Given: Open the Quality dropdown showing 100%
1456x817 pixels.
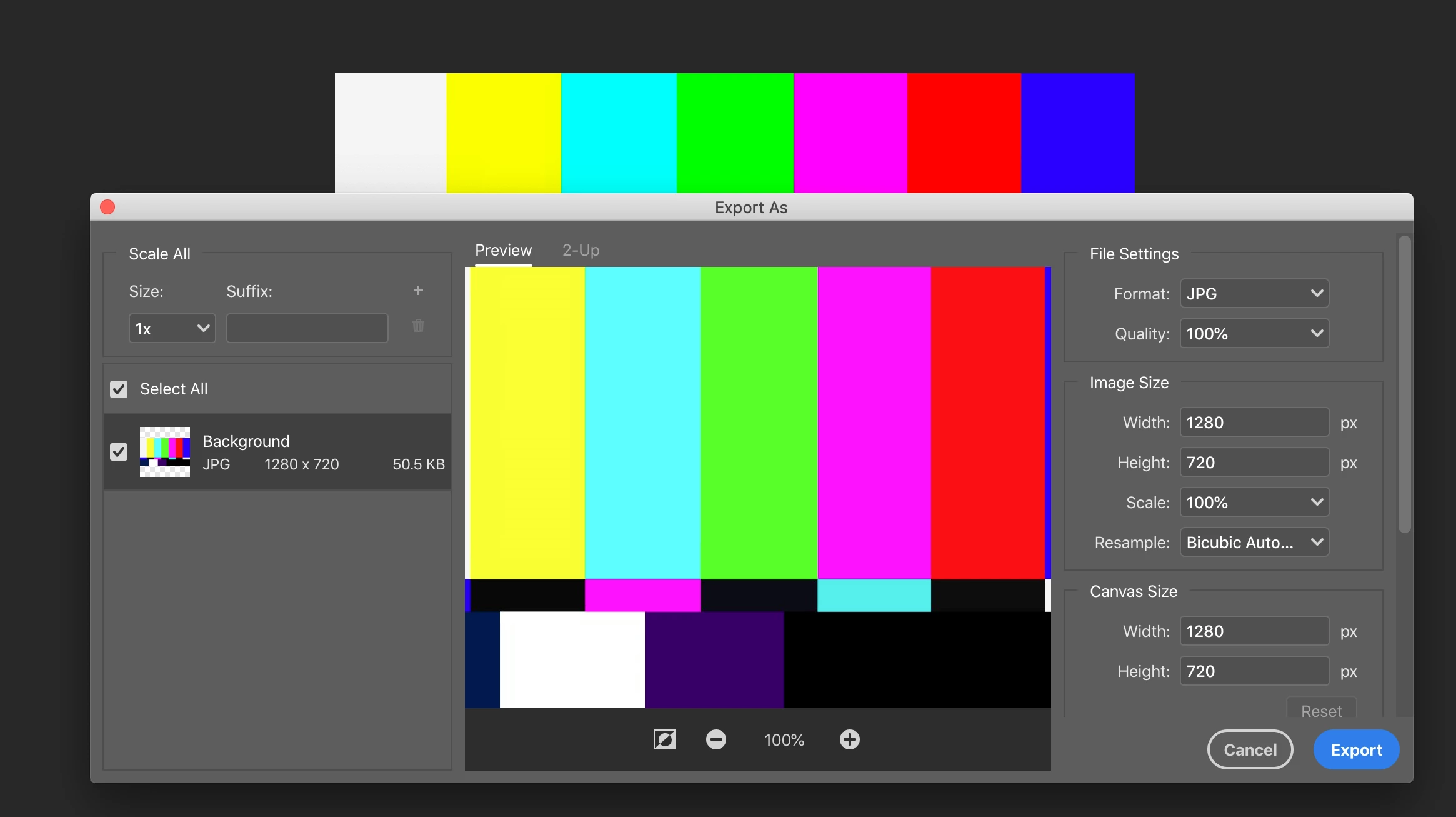Looking at the screenshot, I should coord(1254,333).
